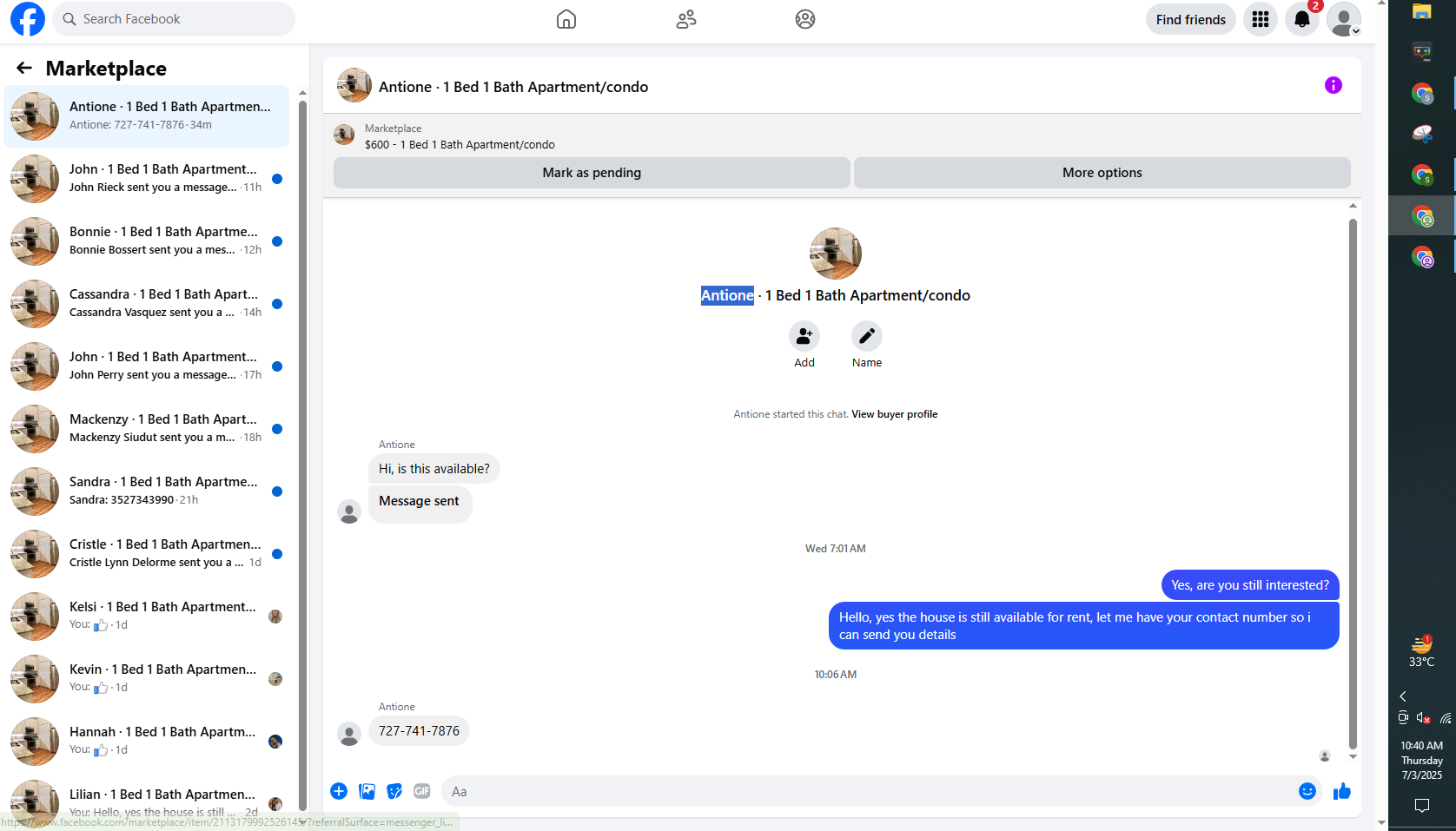This screenshot has height=831, width=1456.
Task: Open the Friends icon in top bar
Action: point(686,19)
